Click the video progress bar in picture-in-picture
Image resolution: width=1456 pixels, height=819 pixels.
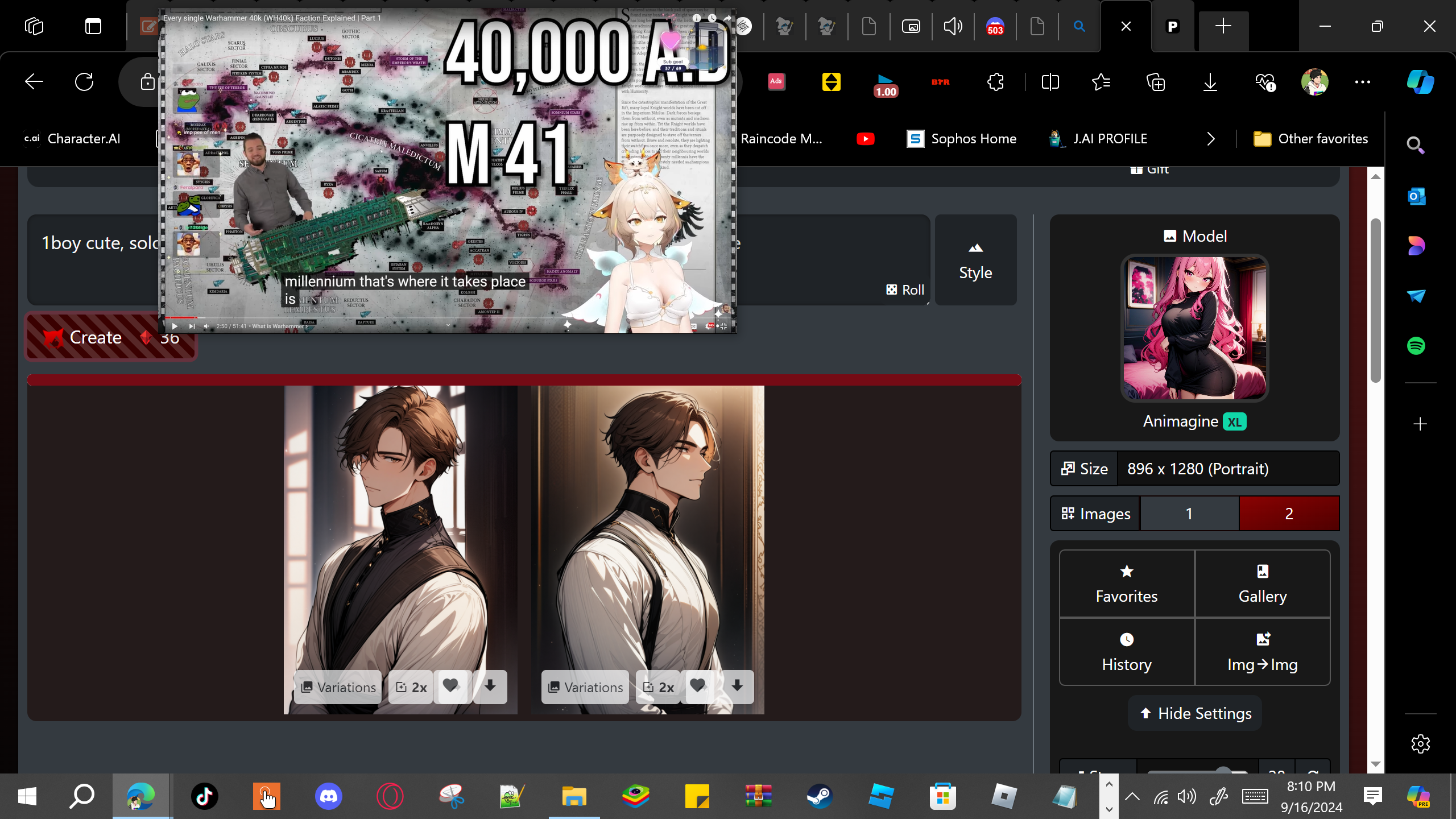tap(448, 317)
